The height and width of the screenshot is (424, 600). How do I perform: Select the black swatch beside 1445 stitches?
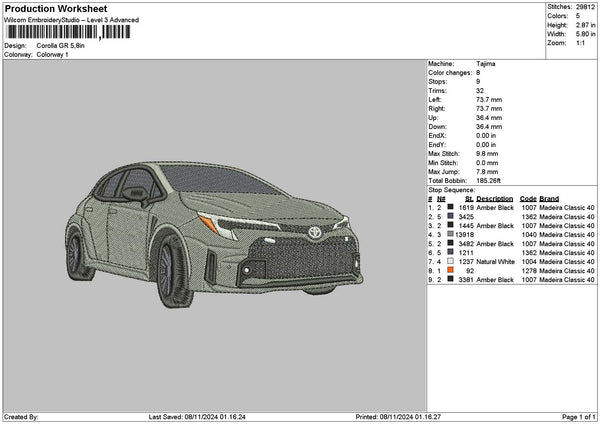(x=450, y=225)
